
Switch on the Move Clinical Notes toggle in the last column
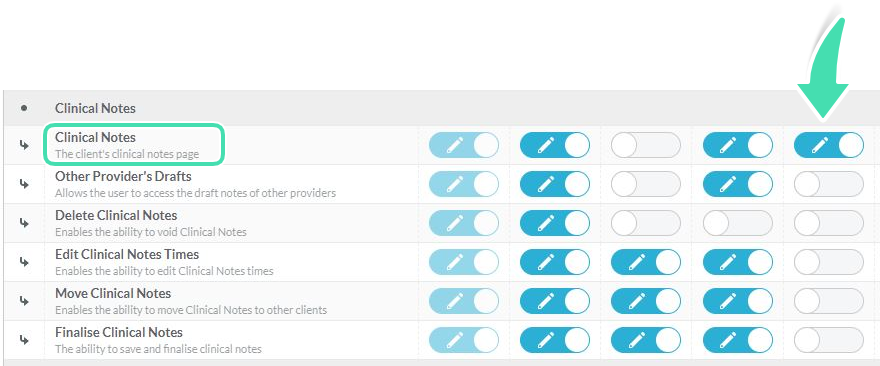(828, 301)
